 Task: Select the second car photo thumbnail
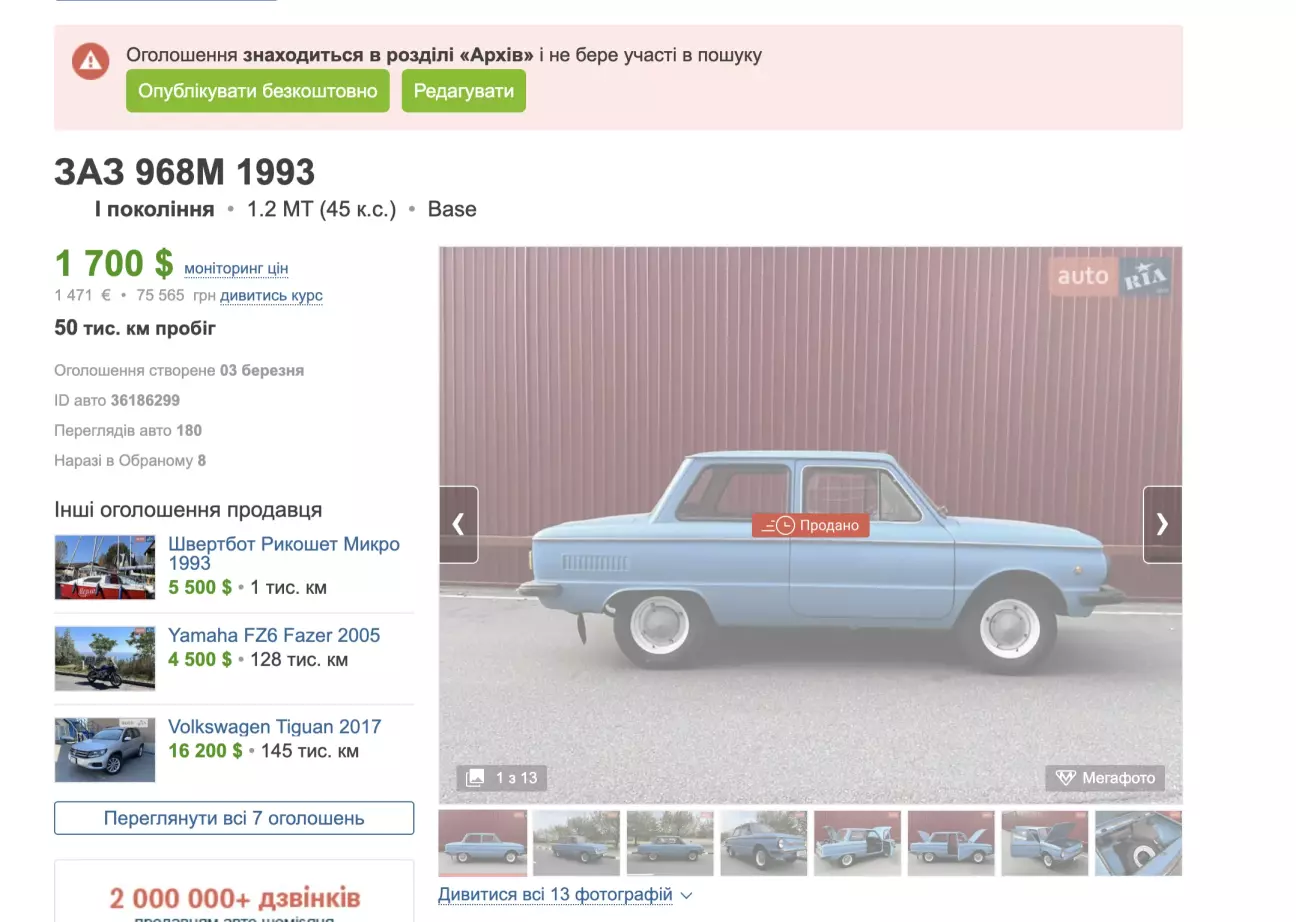pyautogui.click(x=577, y=843)
